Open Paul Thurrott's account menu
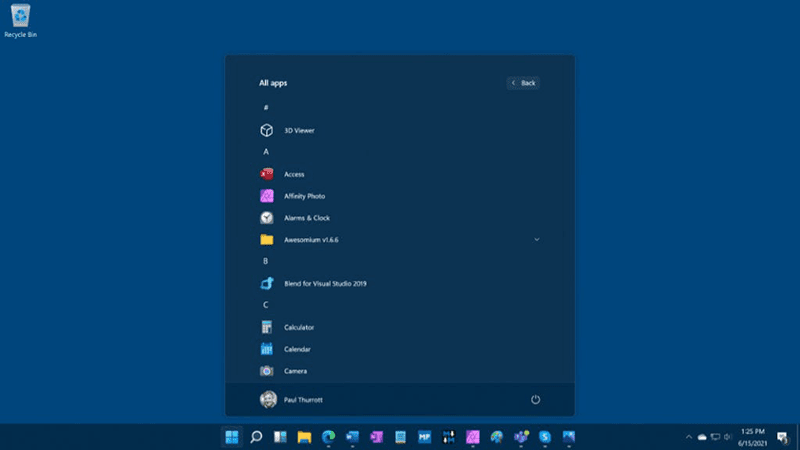The image size is (800, 450). tap(291, 399)
